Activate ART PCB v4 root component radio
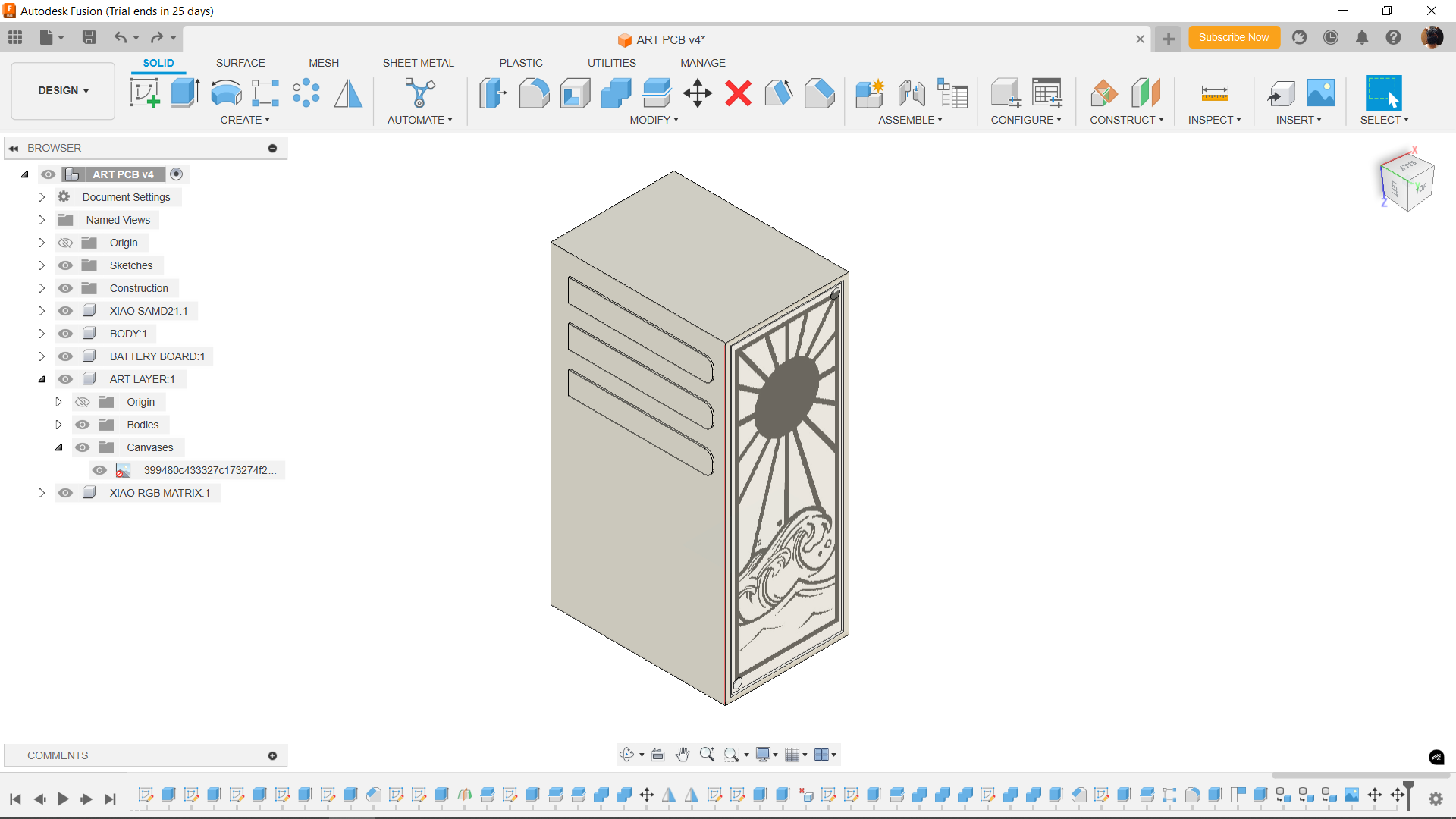Screen dimensions: 1456x819 pos(177,174)
